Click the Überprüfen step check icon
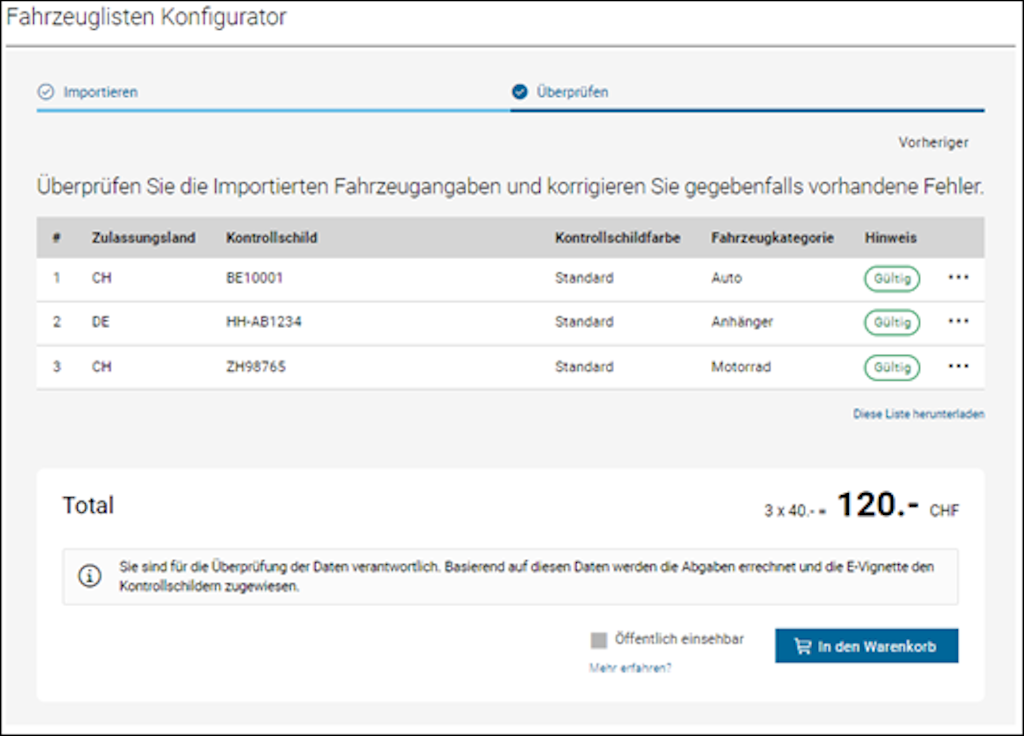The height and width of the screenshot is (736, 1024). click(x=520, y=91)
